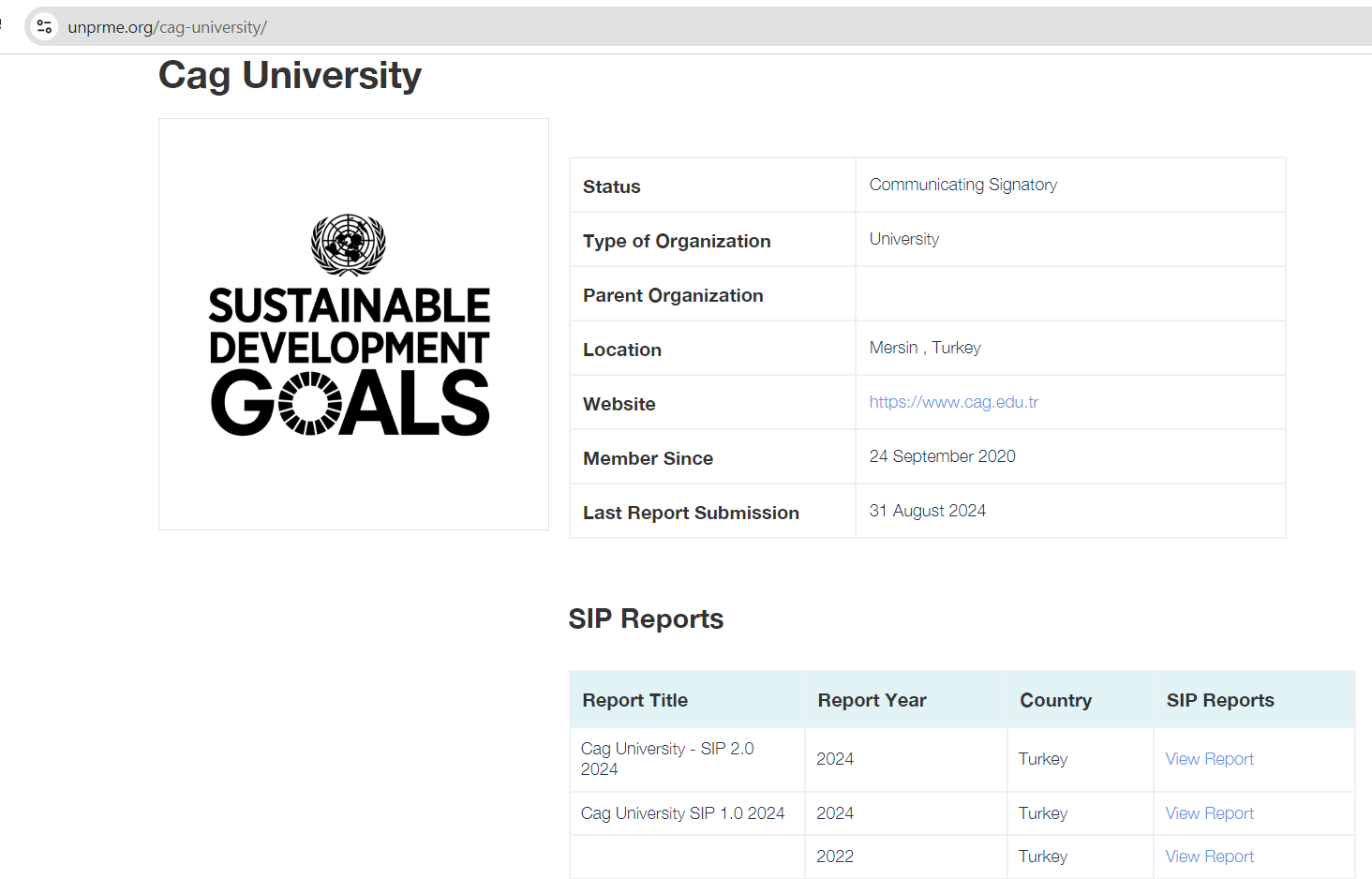1372x879 pixels.
Task: Click the Mersin, Turkey location value
Action: tap(925, 348)
